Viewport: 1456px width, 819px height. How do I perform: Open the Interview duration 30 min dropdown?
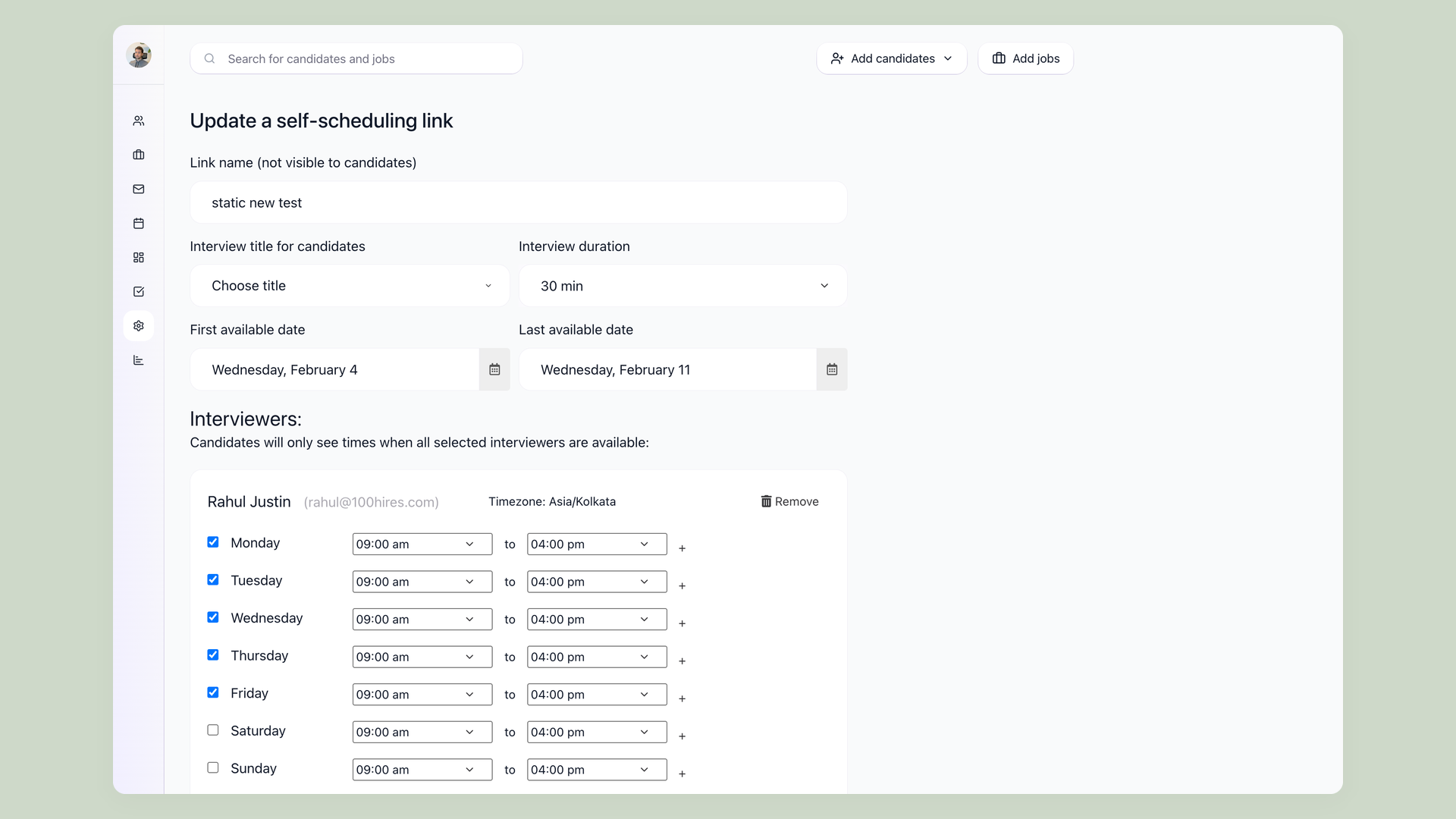tap(682, 286)
